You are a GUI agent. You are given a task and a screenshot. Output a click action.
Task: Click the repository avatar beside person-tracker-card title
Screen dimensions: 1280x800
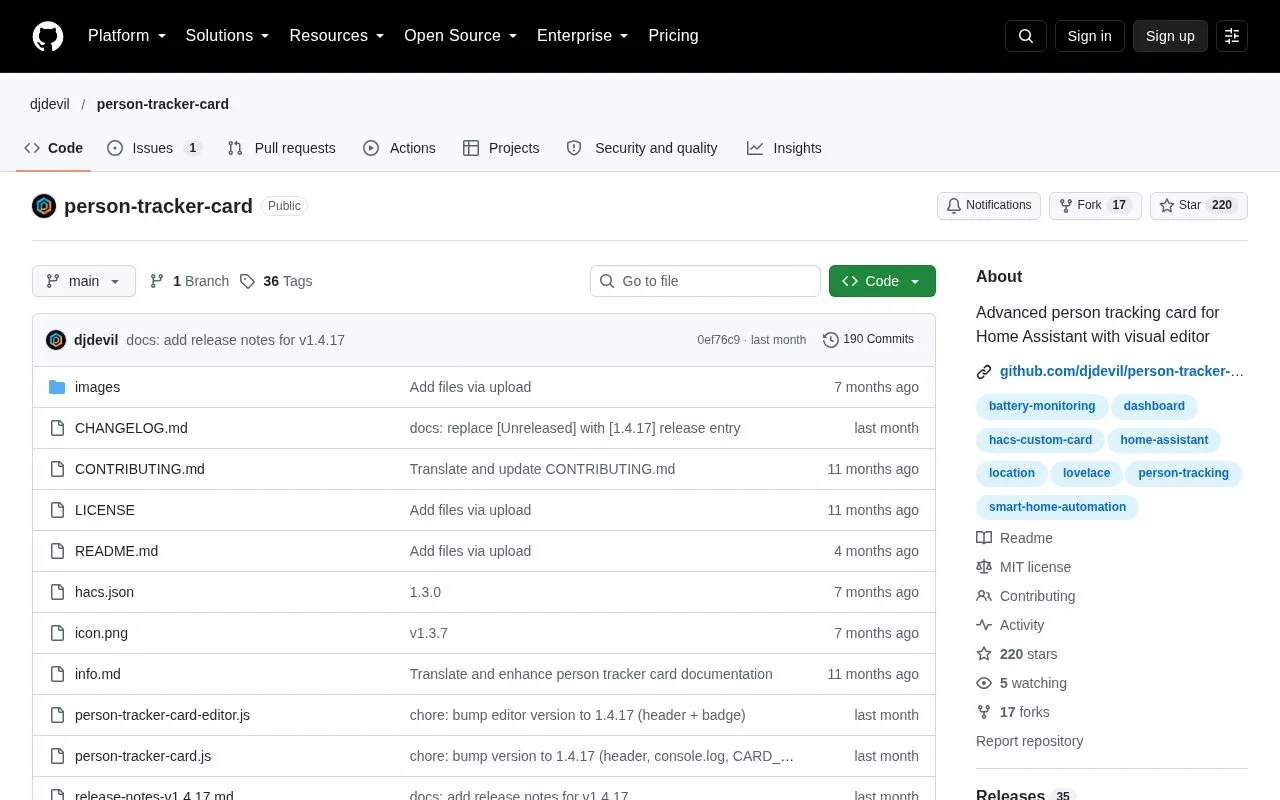tap(44, 206)
